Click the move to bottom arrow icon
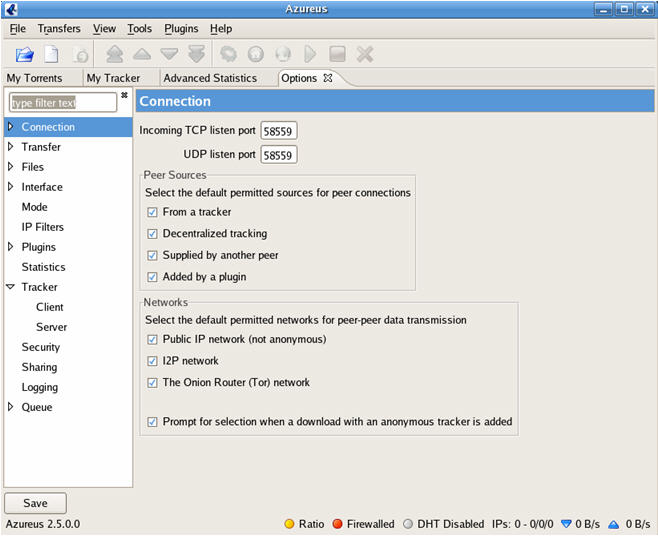 [196, 54]
